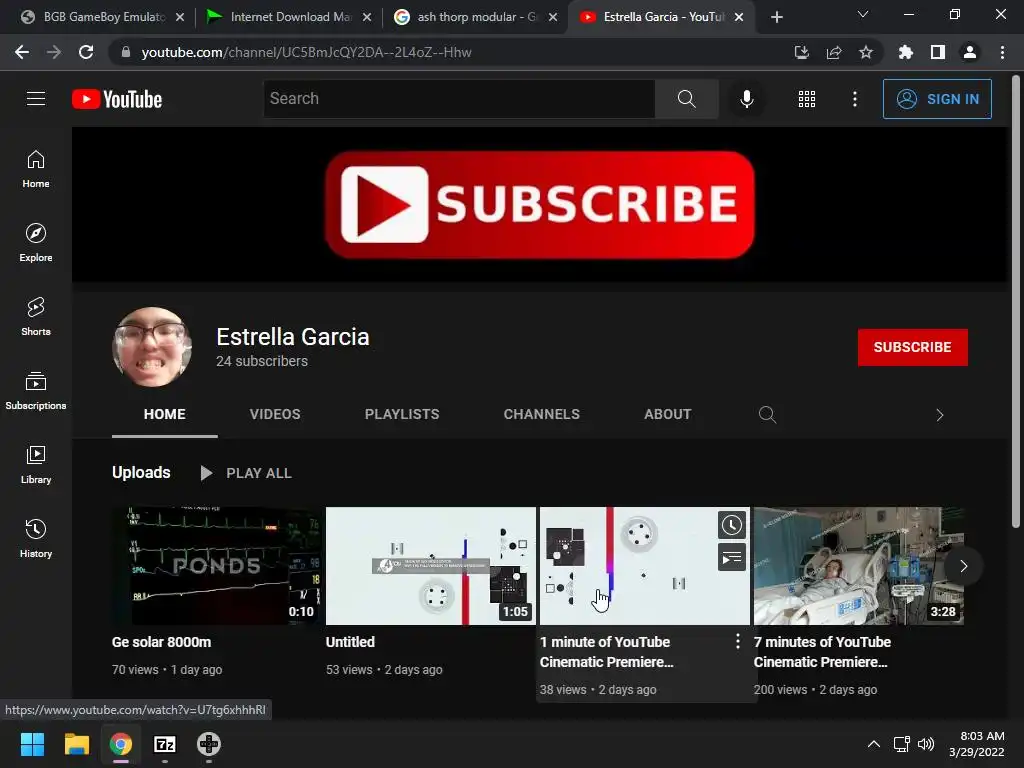
Task: Open action menu for 1 minute video
Action: point(737,641)
